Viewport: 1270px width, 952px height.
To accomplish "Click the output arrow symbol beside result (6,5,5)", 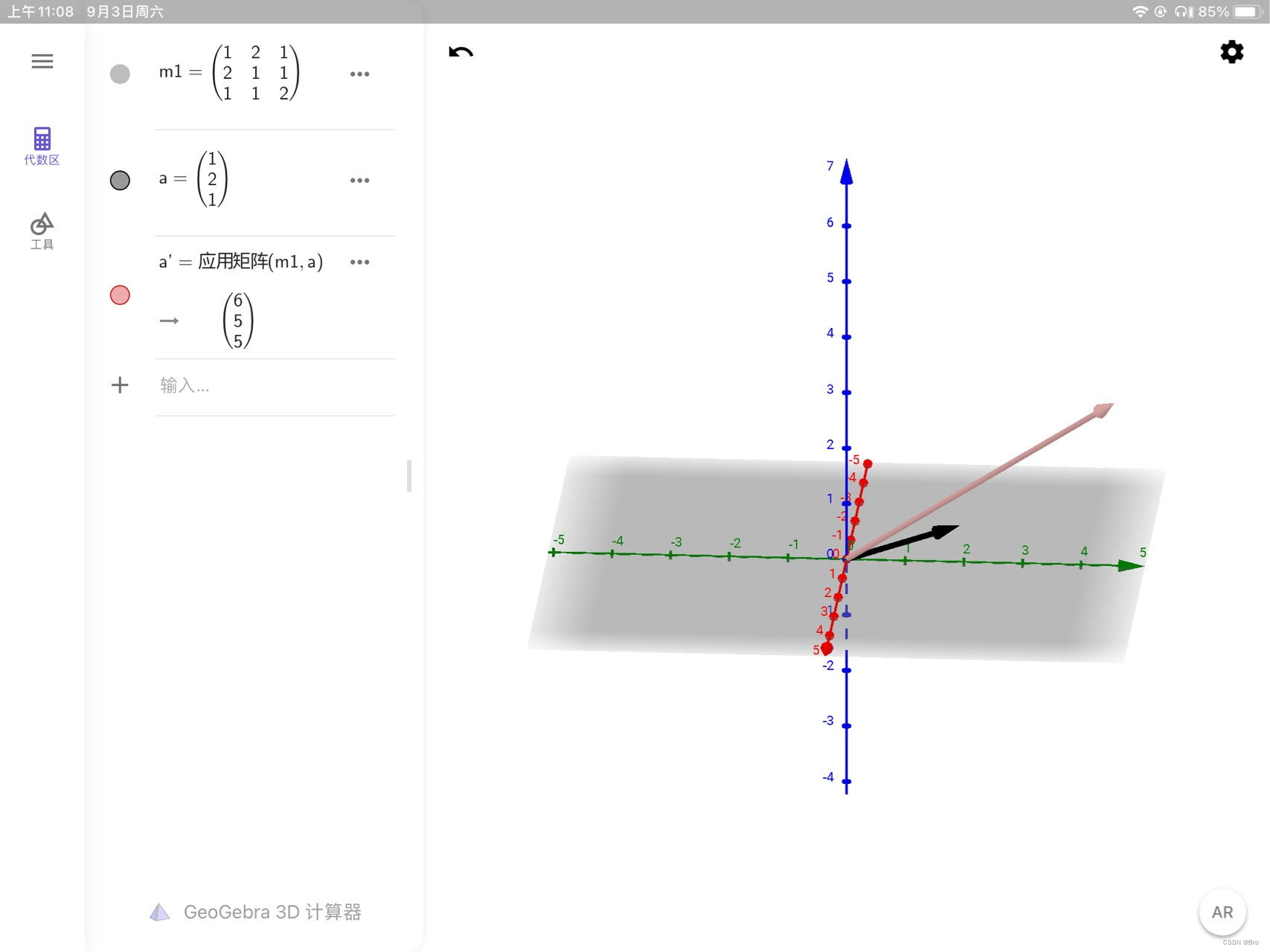I will pos(170,321).
